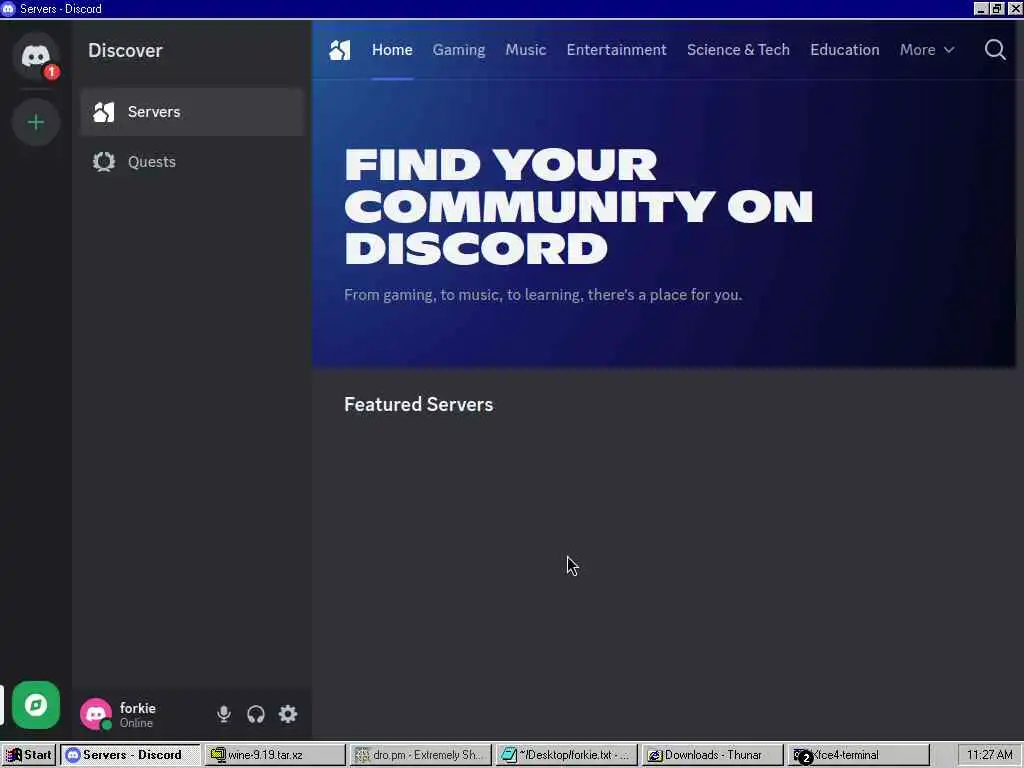1024x768 pixels.
Task: Switch to the Music tab
Action: click(526, 50)
